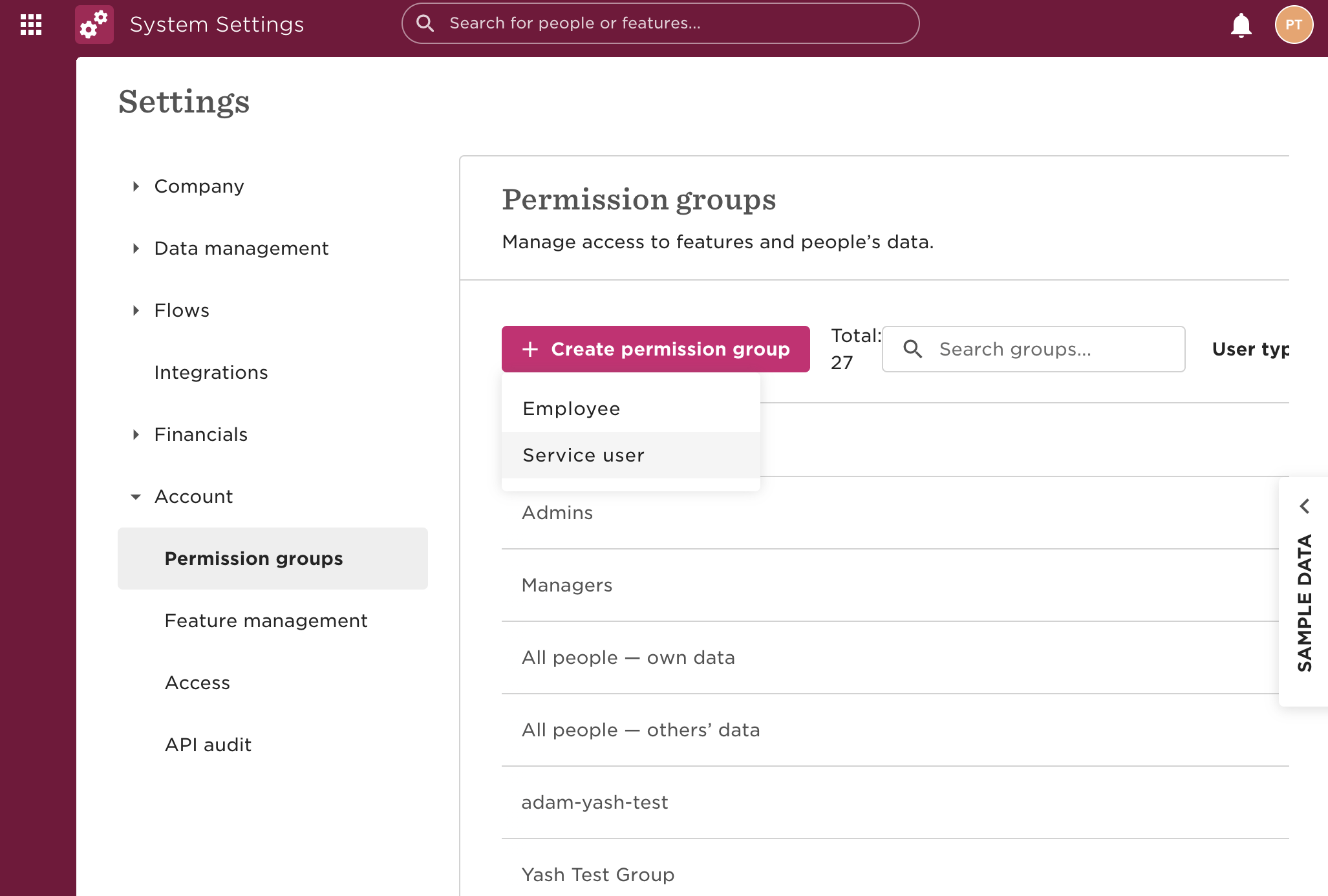This screenshot has height=896, width=1328.
Task: Click the magnifier icon in Search groups
Action: 912,349
